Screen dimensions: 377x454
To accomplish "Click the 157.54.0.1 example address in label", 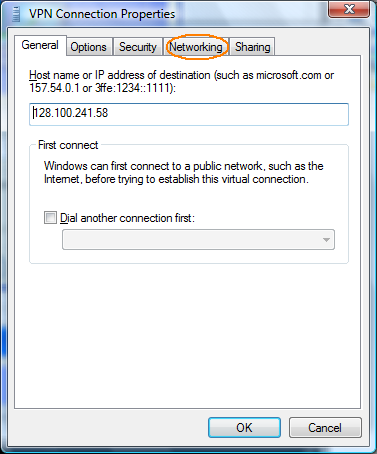I will coord(54,88).
